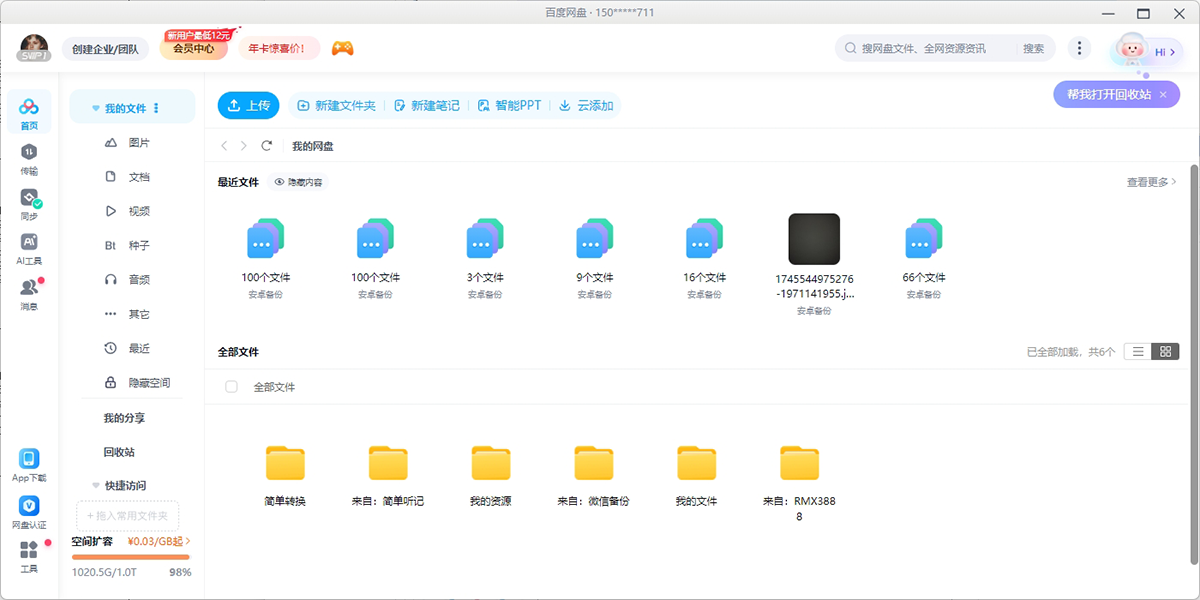Viewport: 1200px width, 600px height.
Task: Select 文档 category in sidebar
Action: (133, 177)
